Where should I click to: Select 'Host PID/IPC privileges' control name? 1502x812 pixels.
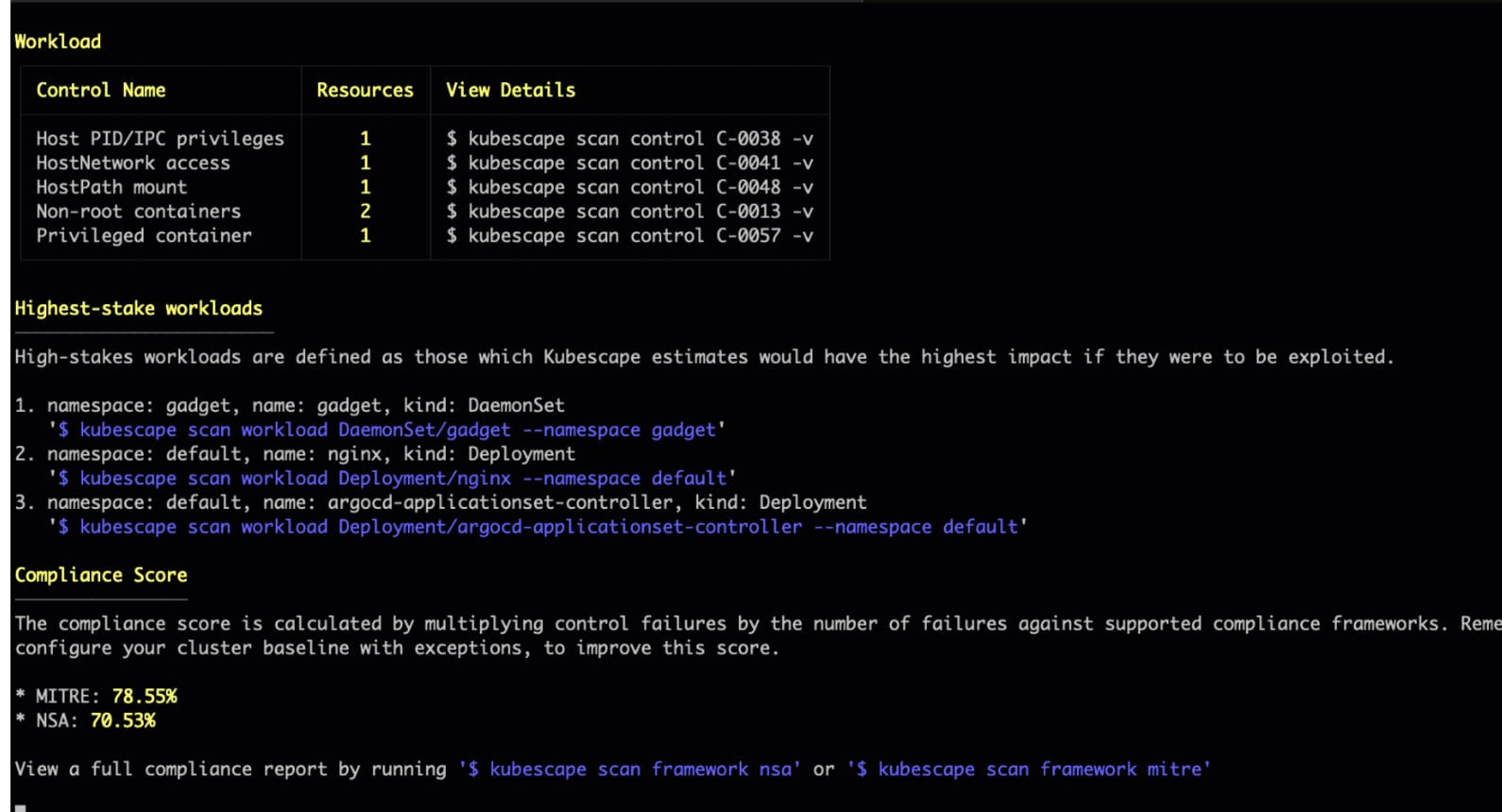coord(160,139)
